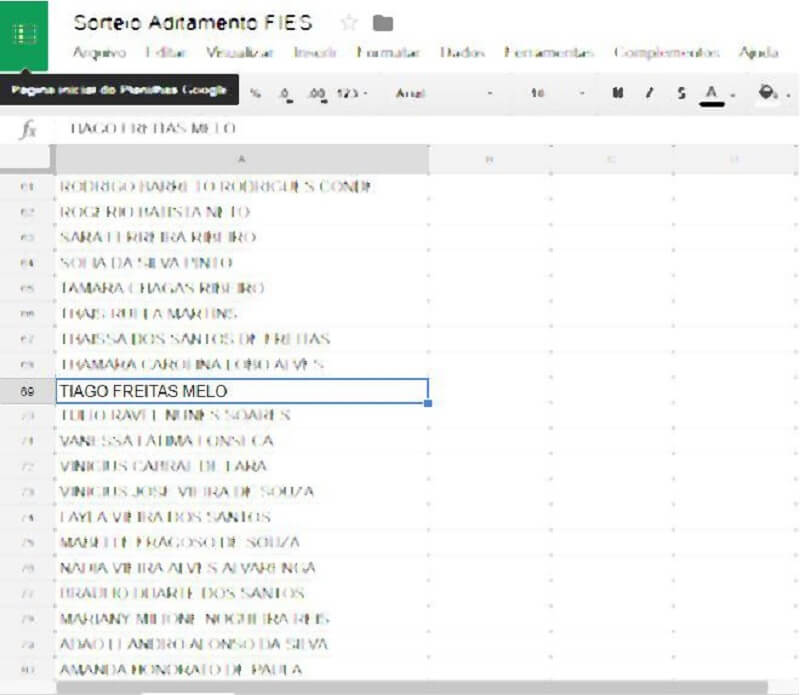Click the decrease decimal places icon
This screenshot has width=800, height=695.
(285, 93)
